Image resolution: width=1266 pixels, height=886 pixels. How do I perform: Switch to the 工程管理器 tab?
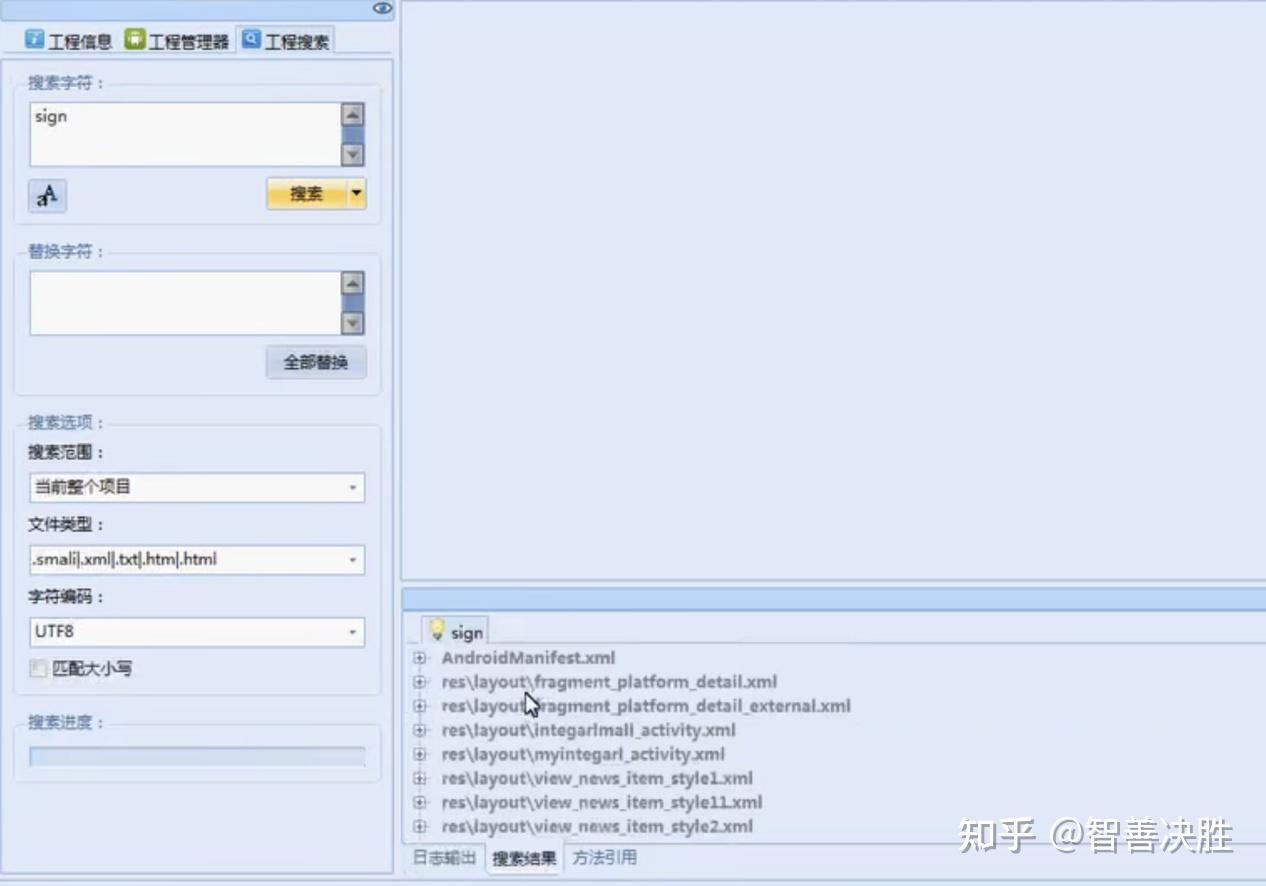coord(178,41)
